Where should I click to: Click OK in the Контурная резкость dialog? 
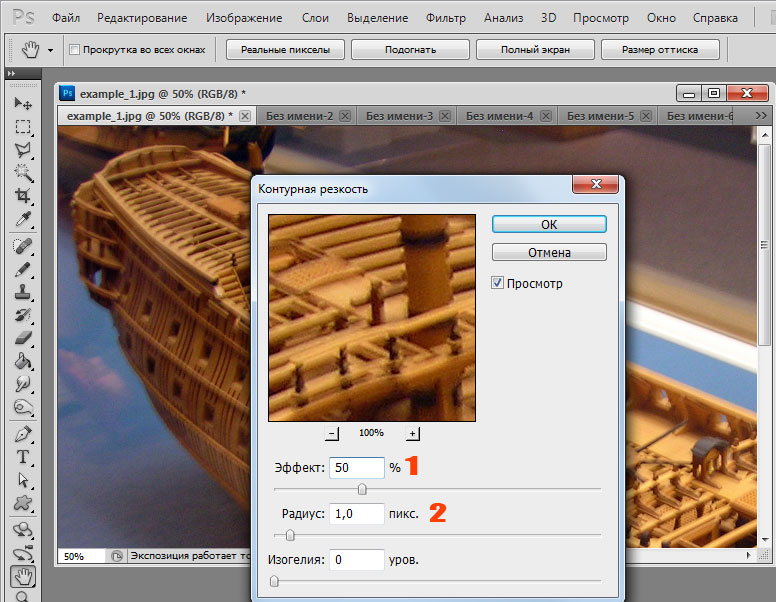coord(549,224)
